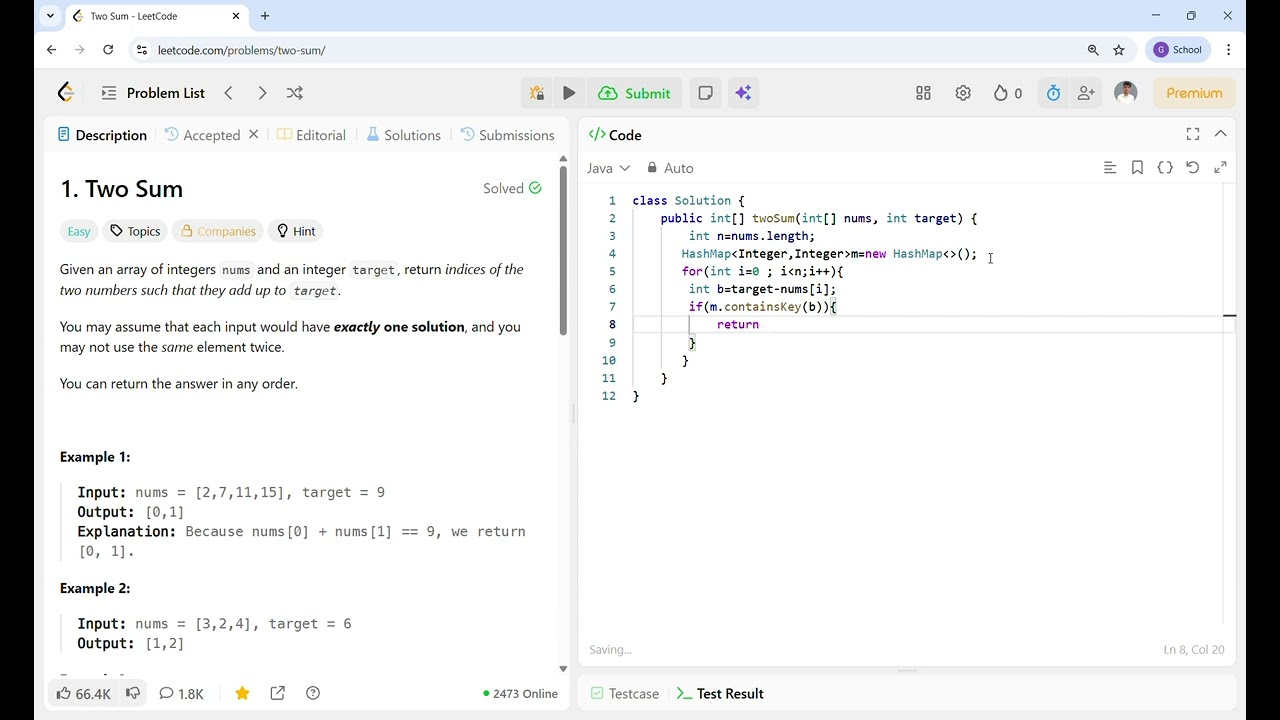
Task: Click the 2473 Online indicator
Action: coord(520,693)
